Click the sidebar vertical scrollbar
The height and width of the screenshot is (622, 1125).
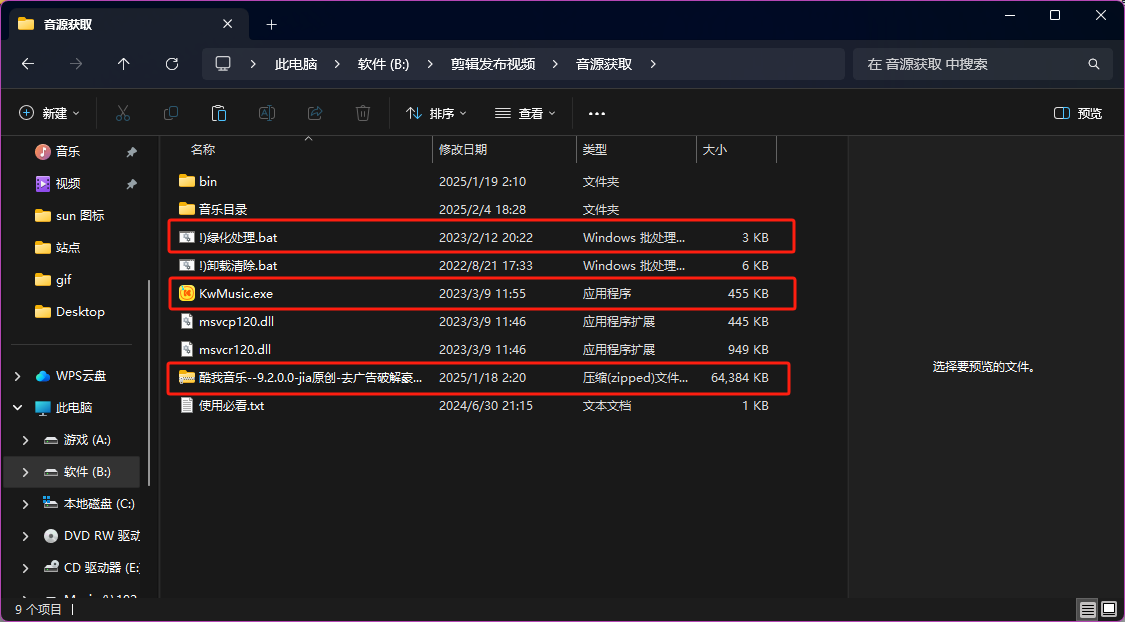pyautogui.click(x=149, y=383)
